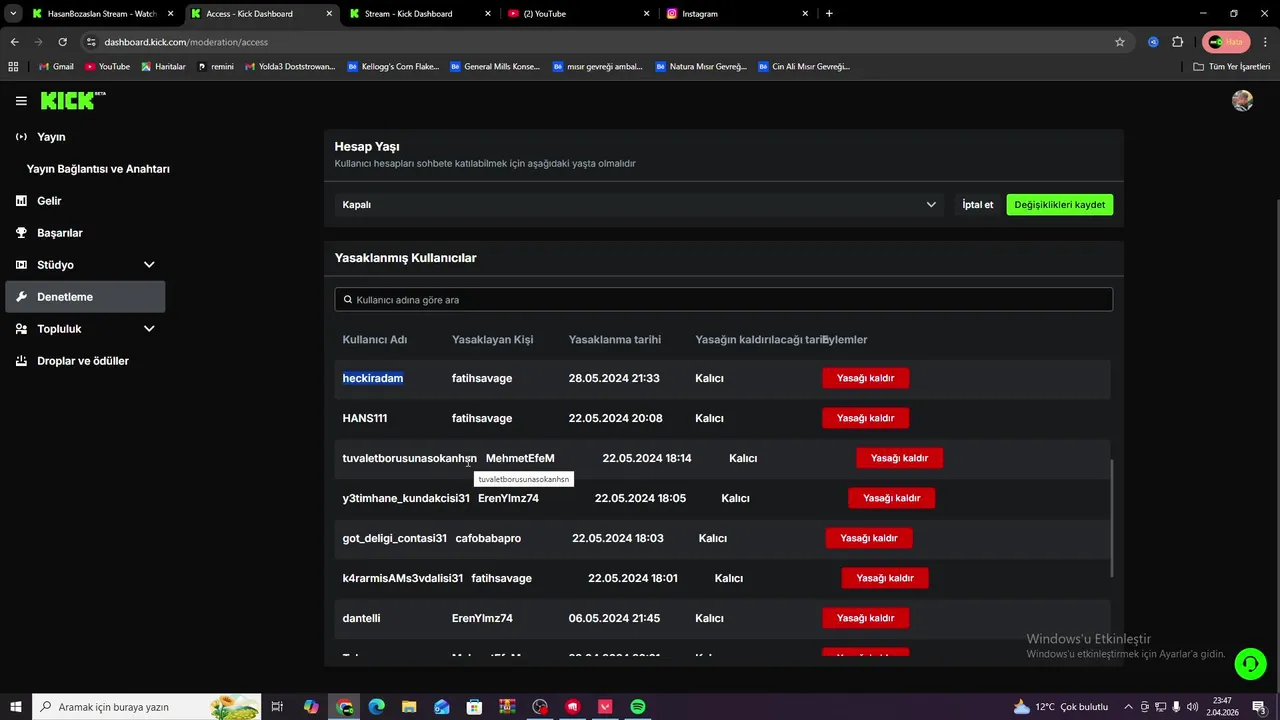This screenshot has height=720, width=1280.
Task: Open the profile avatar menu
Action: point(1242,100)
